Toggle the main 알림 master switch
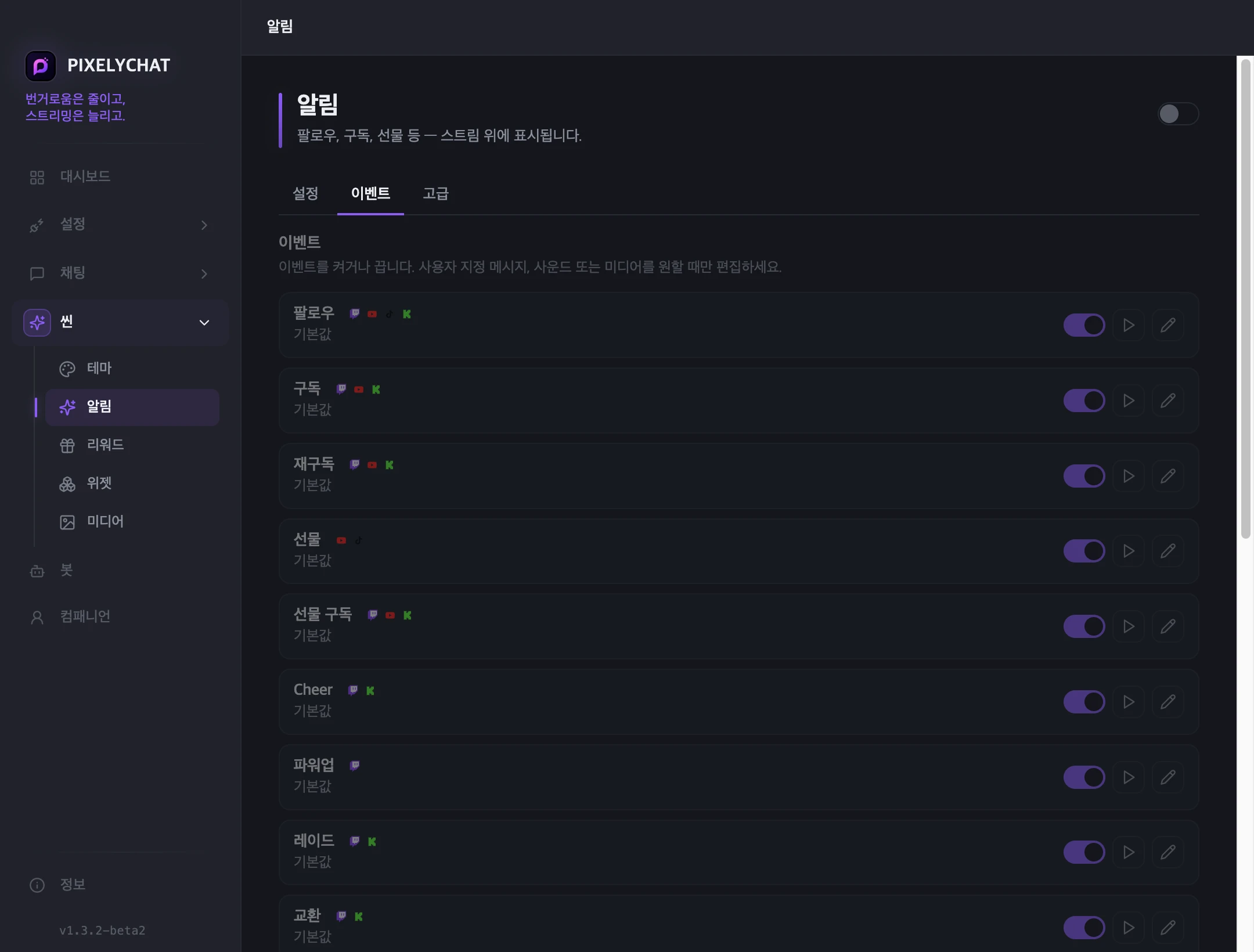Image resolution: width=1254 pixels, height=952 pixels. [1178, 114]
